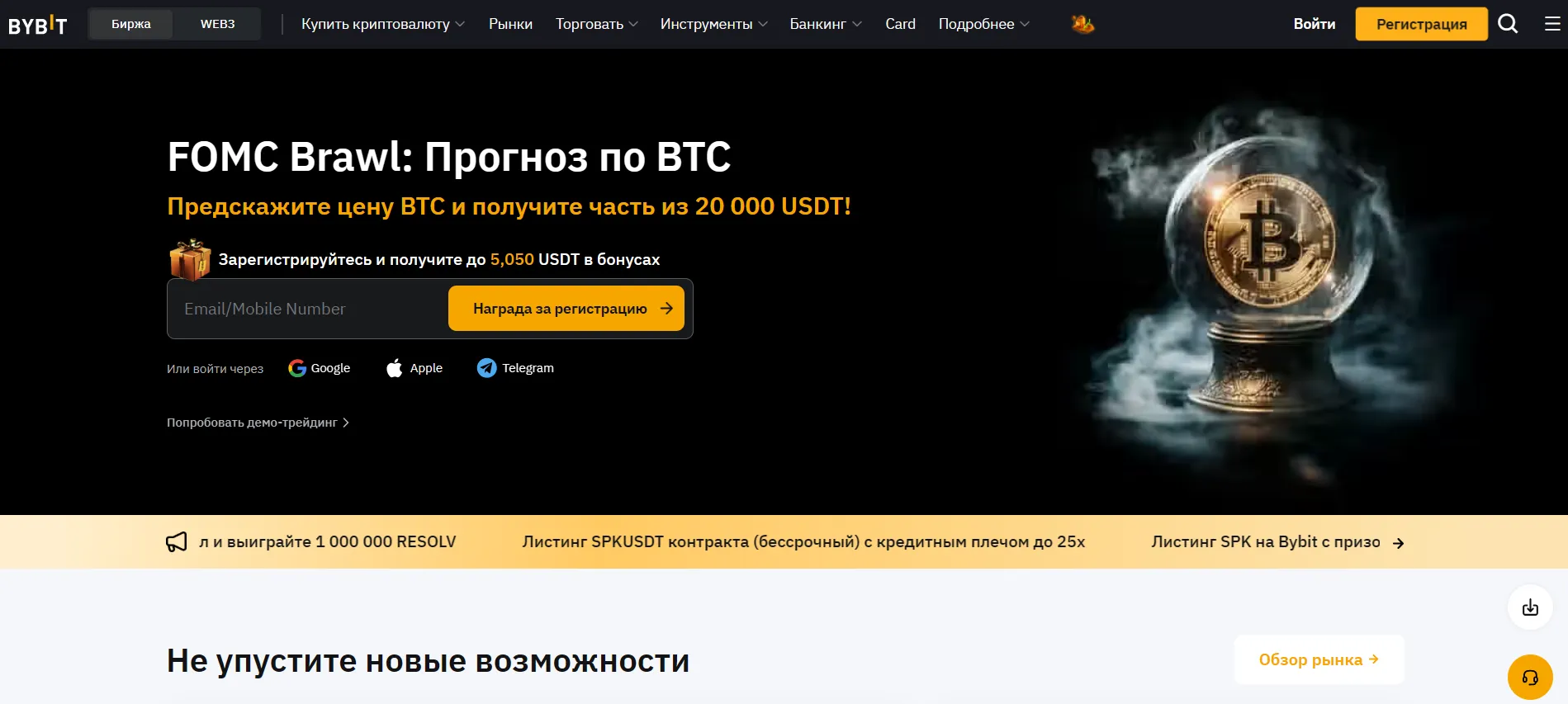
Task: Click the megaphone announcements icon
Action: coord(176,542)
